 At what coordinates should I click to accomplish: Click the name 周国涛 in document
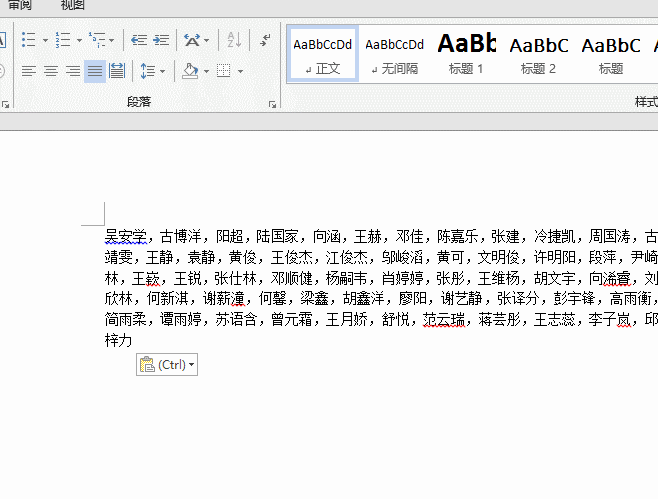[x=609, y=236]
